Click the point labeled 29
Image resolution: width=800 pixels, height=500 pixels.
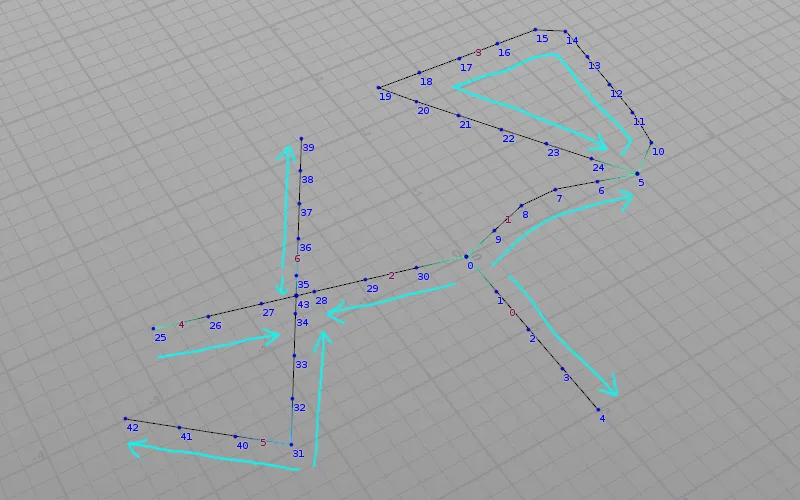point(365,280)
